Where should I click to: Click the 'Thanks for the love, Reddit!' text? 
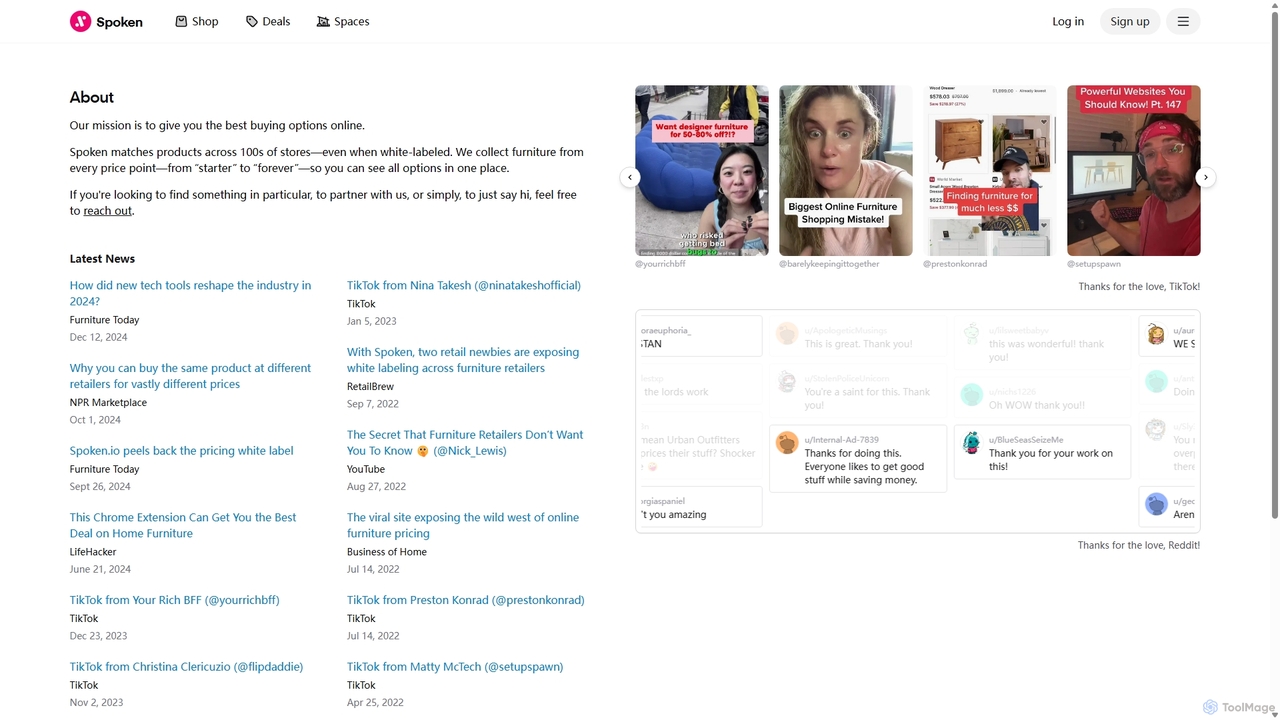point(1139,546)
